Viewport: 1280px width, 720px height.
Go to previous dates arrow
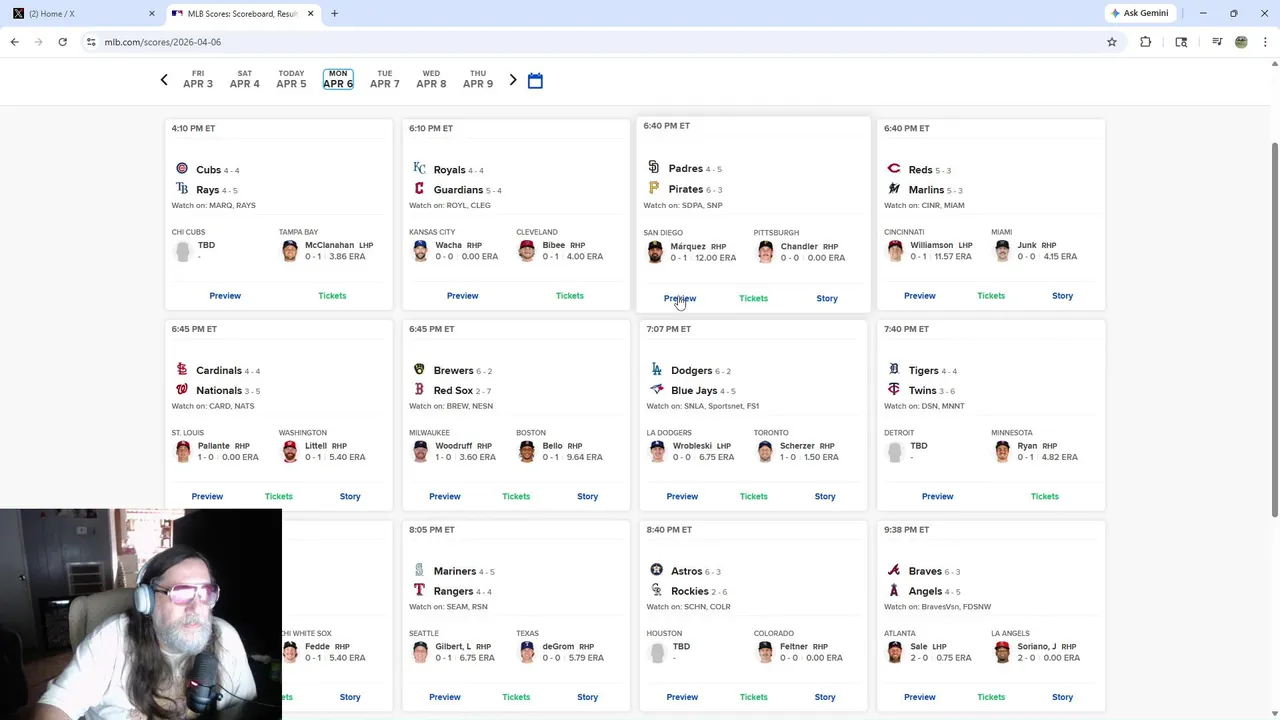(164, 80)
